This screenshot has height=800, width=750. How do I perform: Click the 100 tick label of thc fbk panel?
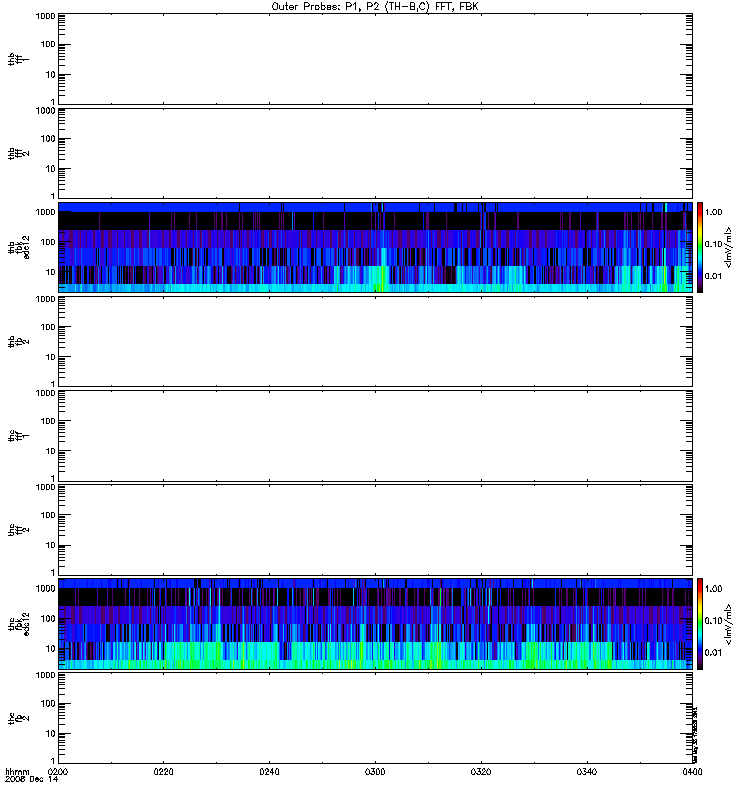(x=48, y=619)
